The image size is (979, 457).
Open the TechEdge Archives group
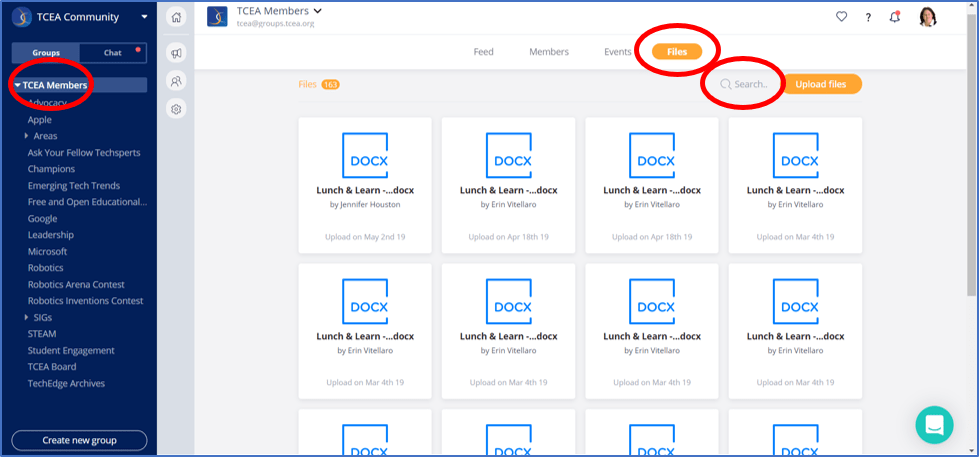66,383
